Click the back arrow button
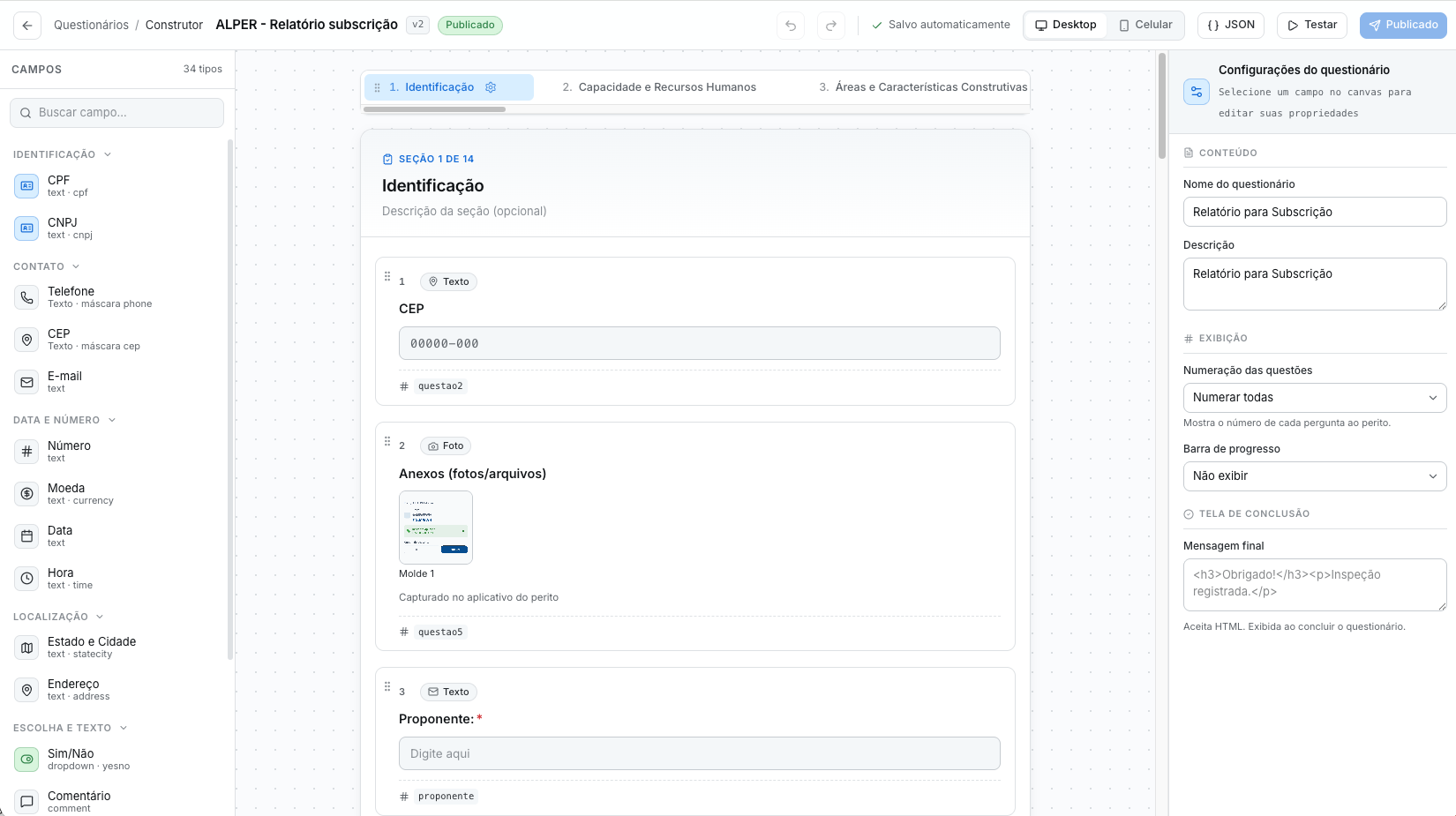The height and width of the screenshot is (816, 1456). click(27, 26)
